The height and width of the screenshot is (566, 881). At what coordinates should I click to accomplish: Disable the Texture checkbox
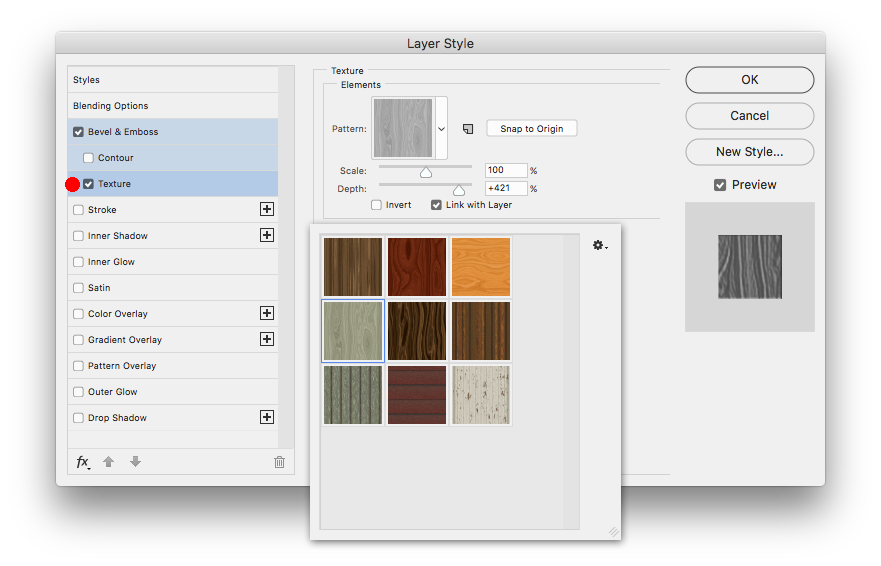click(89, 184)
